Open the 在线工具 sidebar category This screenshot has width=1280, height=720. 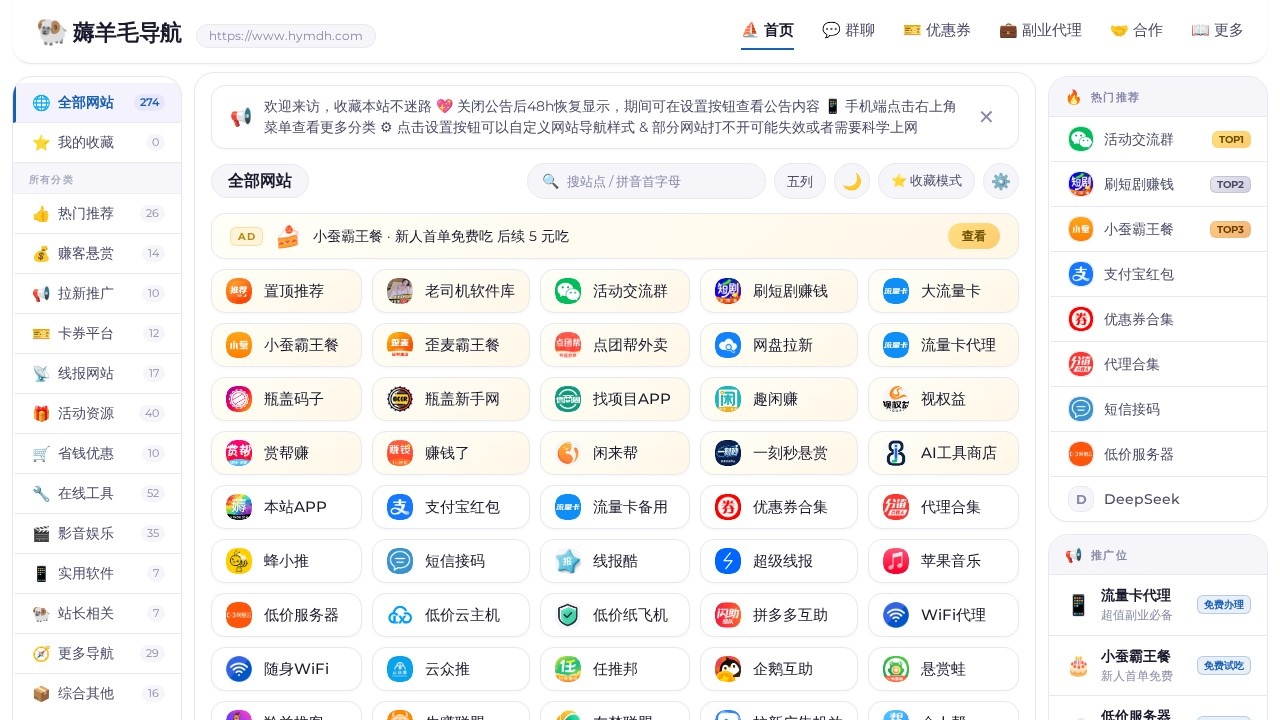(x=98, y=493)
